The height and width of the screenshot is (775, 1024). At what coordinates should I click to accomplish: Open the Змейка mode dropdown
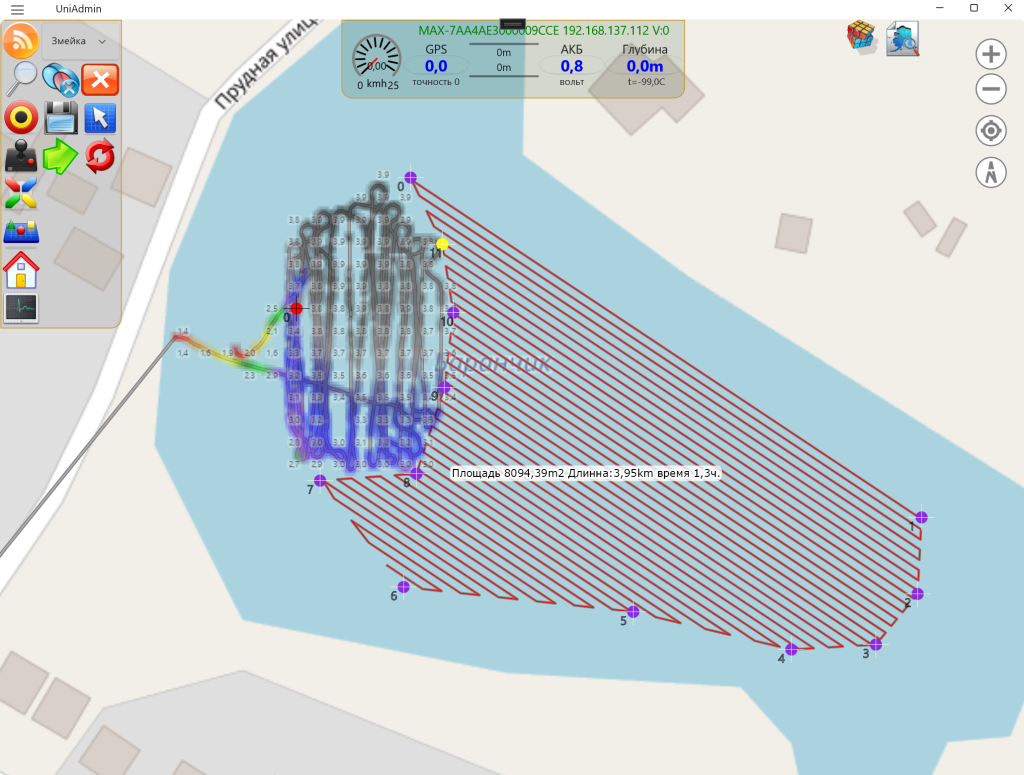point(79,41)
